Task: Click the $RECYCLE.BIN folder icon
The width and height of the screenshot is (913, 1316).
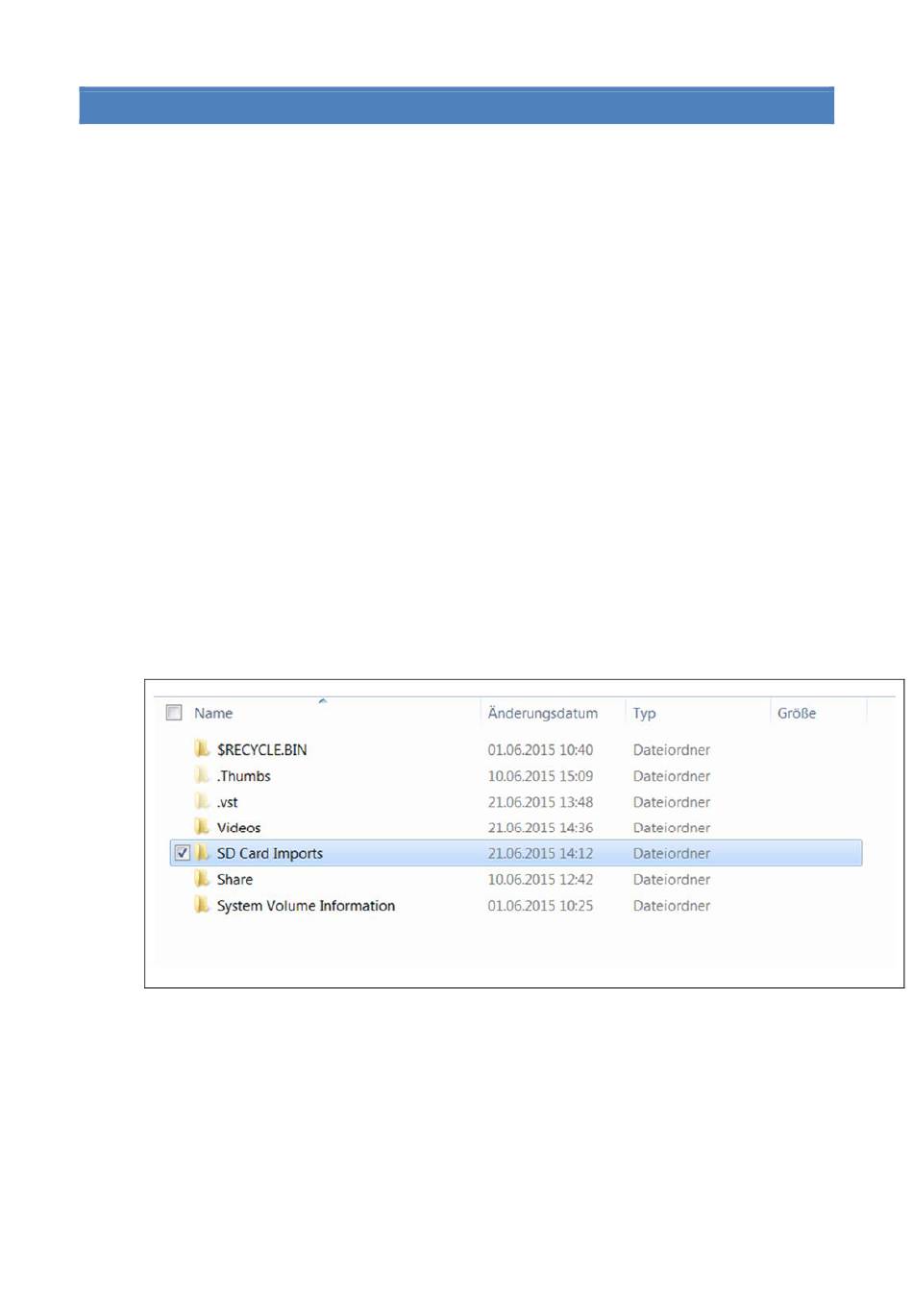Action: pyautogui.click(x=202, y=748)
